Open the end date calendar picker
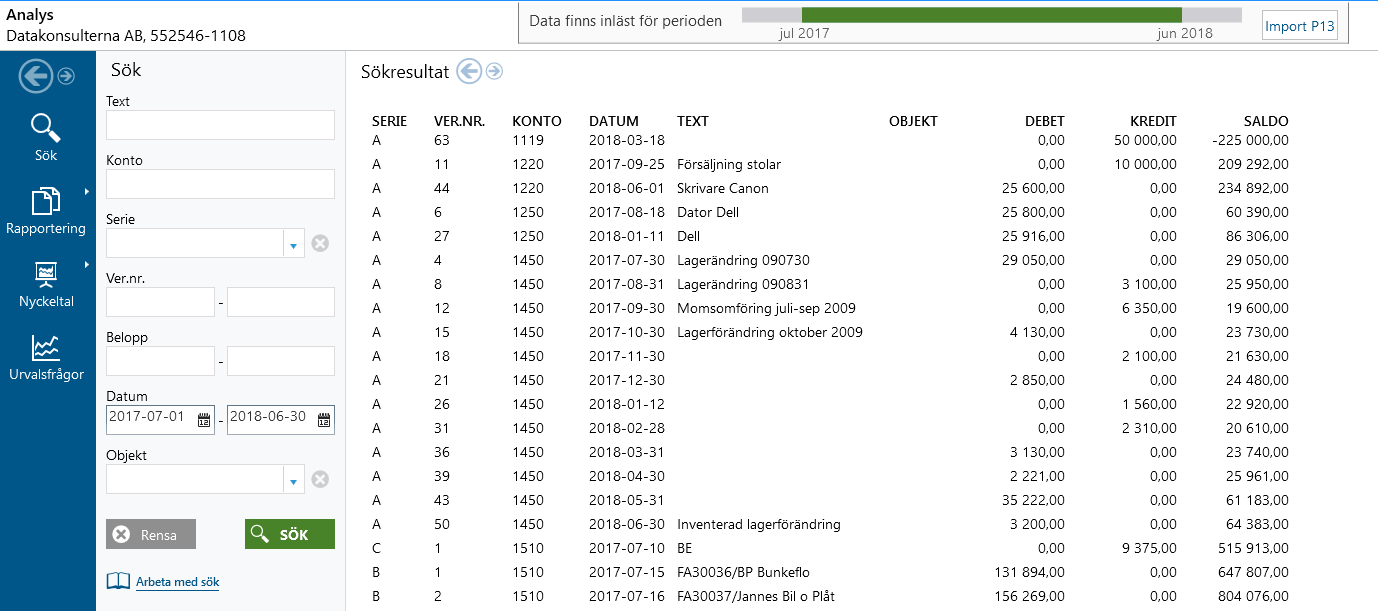The height and width of the screenshot is (611, 1378). (x=324, y=420)
